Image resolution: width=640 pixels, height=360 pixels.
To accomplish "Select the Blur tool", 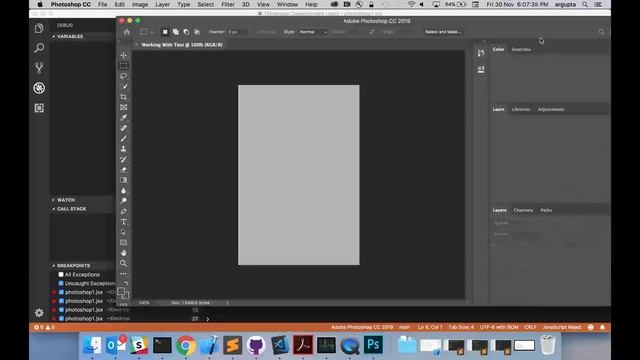I will click(123, 191).
